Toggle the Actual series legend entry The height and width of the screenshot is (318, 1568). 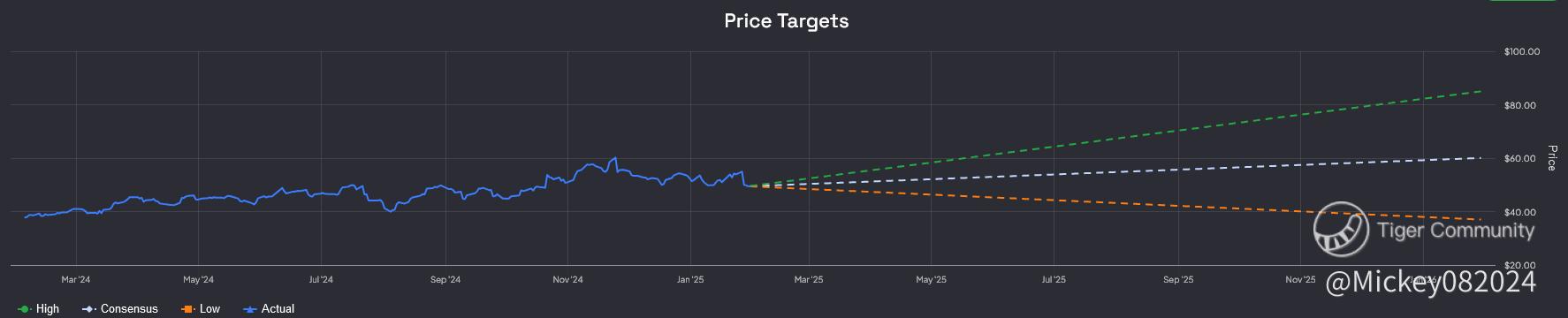pyautogui.click(x=269, y=308)
